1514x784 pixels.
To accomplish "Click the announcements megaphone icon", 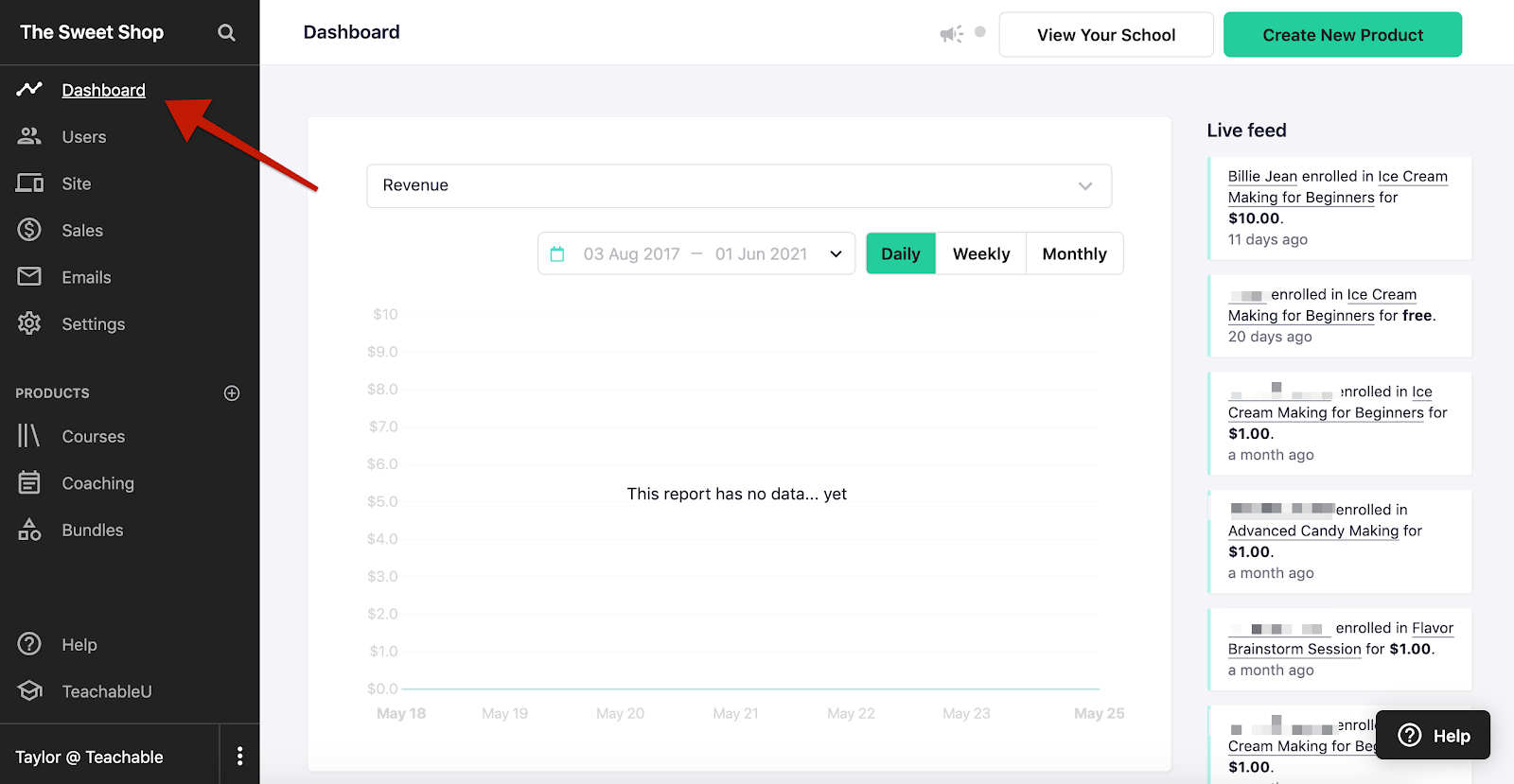I will tap(951, 34).
